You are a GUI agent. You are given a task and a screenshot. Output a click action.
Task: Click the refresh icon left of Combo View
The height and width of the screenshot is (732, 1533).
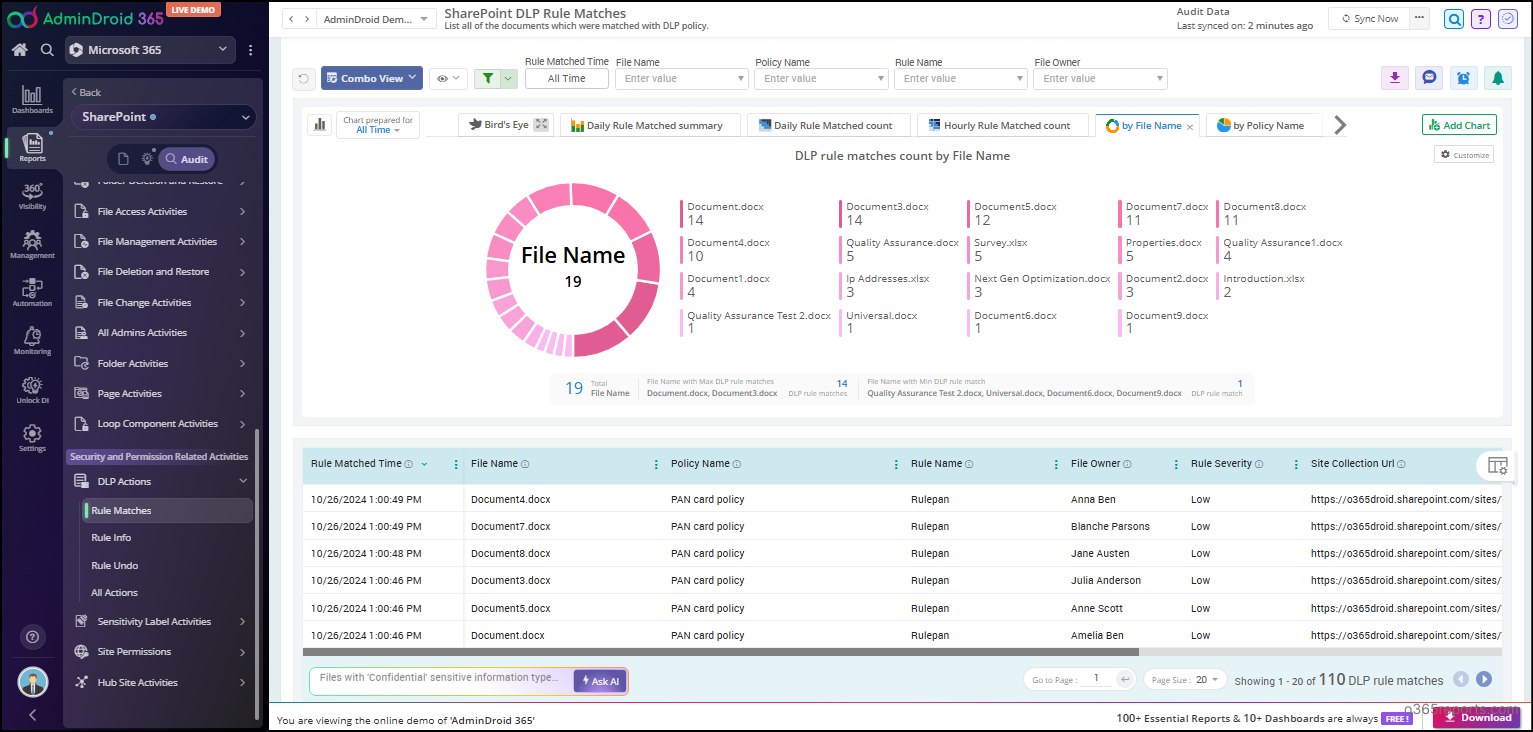coord(304,78)
